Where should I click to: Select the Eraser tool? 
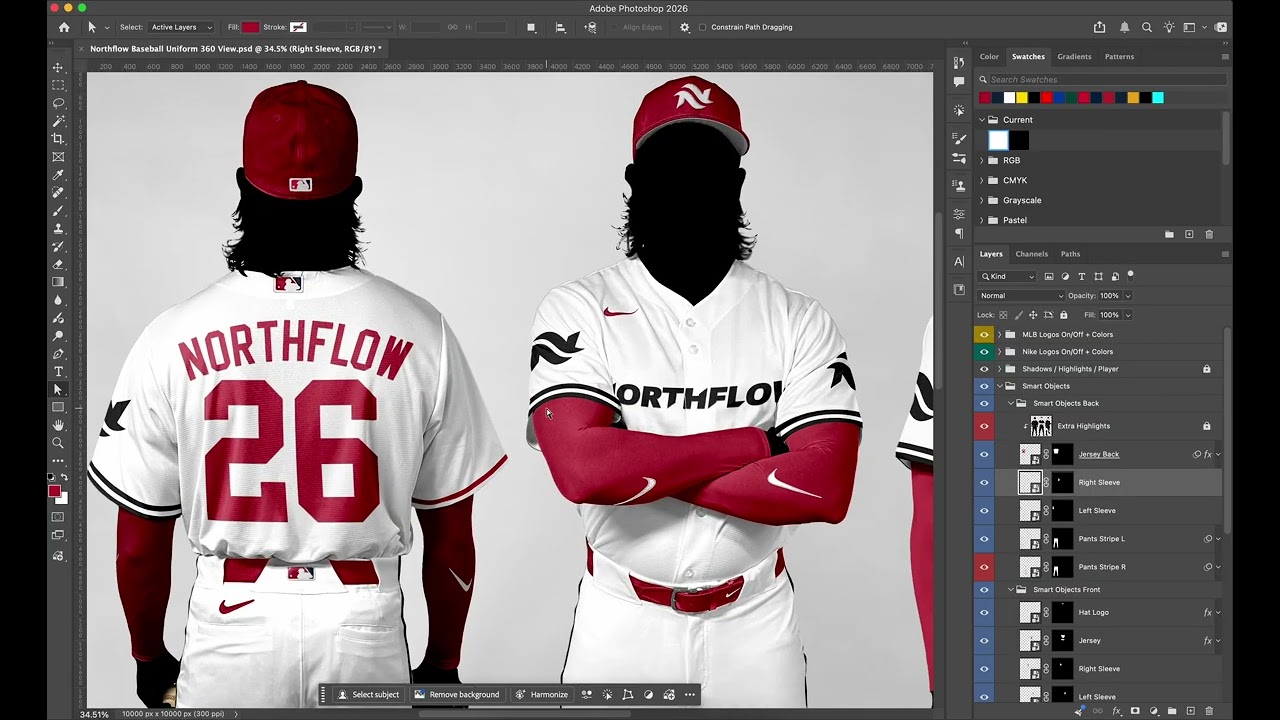(x=58, y=264)
